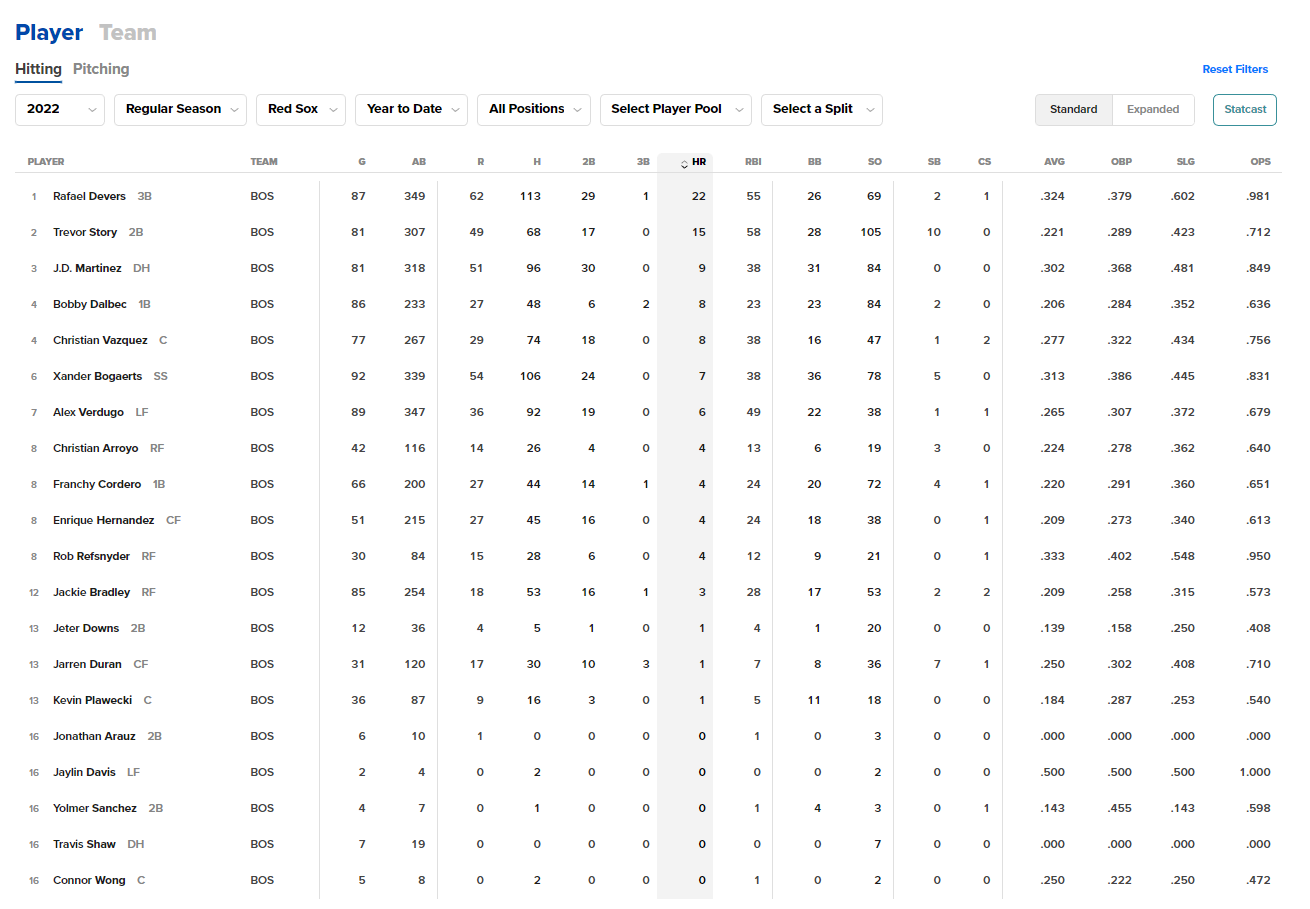Viewport: 1310px width, 909px height.
Task: Sort by the SLG column header
Action: click(1184, 162)
